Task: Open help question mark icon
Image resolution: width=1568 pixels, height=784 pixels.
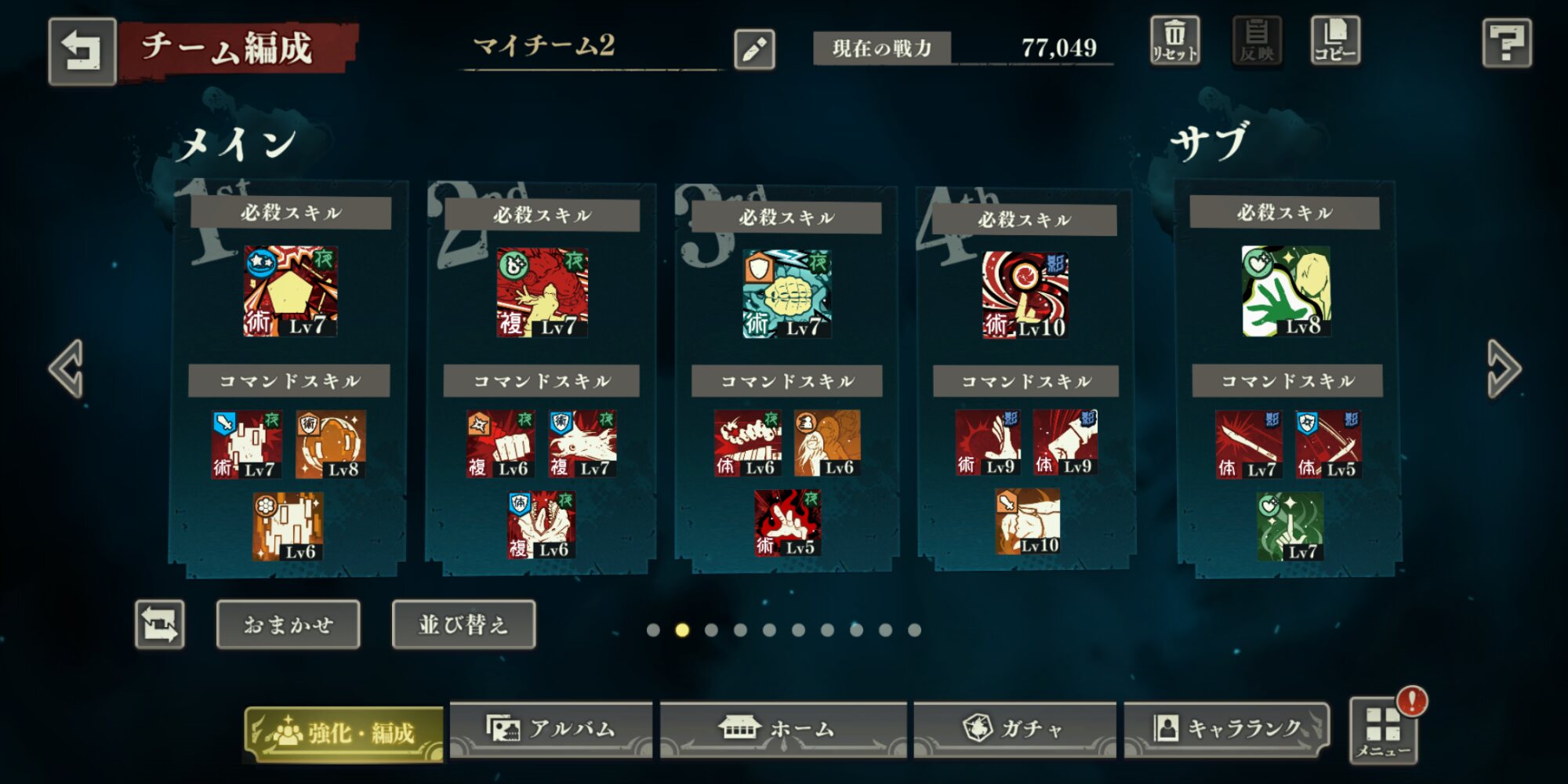Action: [x=1506, y=43]
